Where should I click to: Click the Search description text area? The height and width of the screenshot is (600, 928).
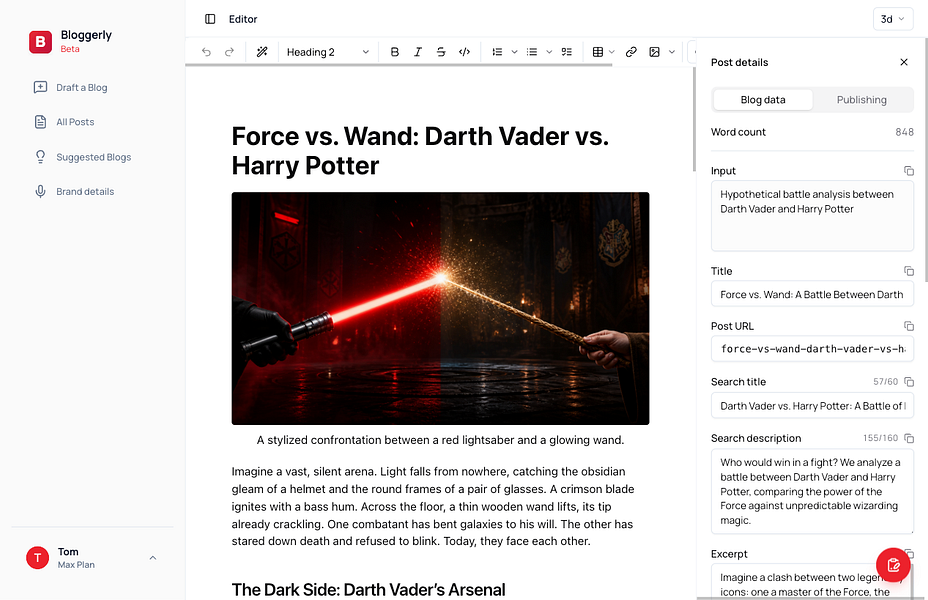point(812,491)
